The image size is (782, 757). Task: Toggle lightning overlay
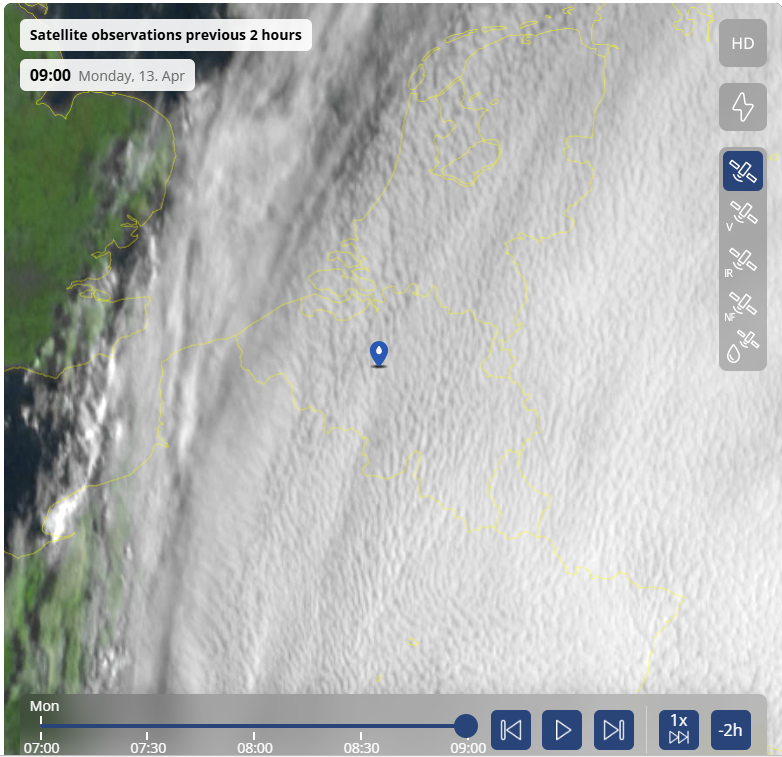coord(742,107)
